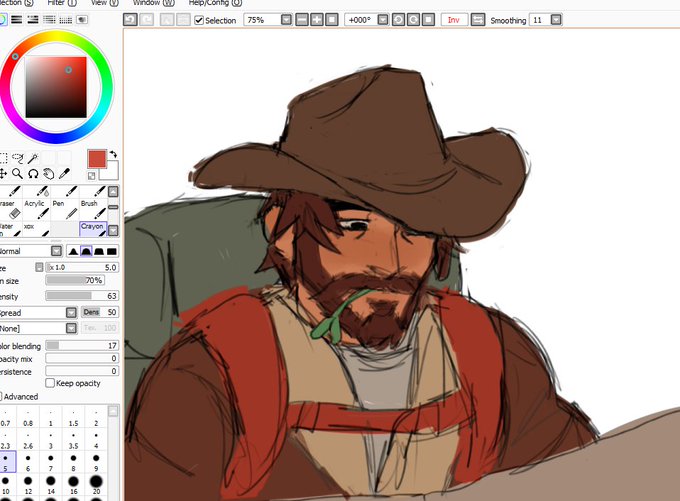Rotate canvas clockwise button

click(413, 20)
